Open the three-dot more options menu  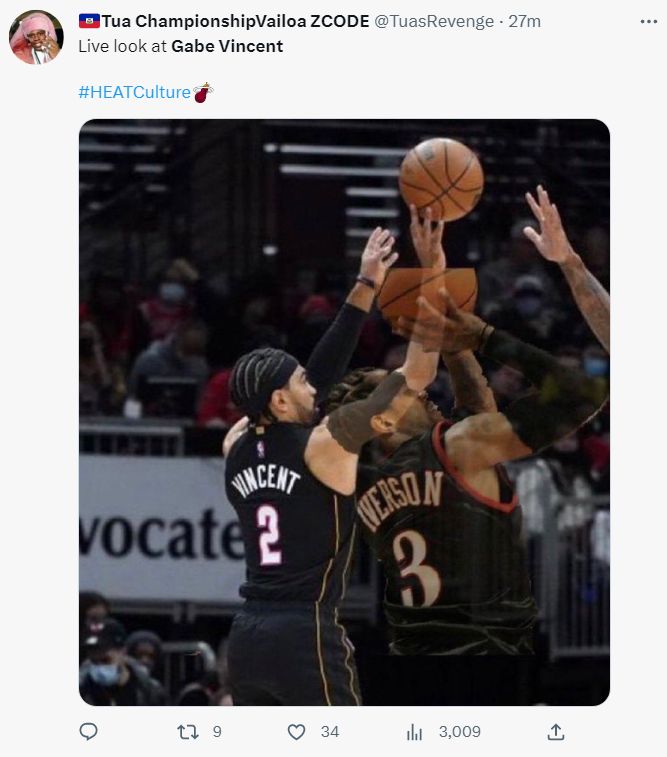[648, 21]
